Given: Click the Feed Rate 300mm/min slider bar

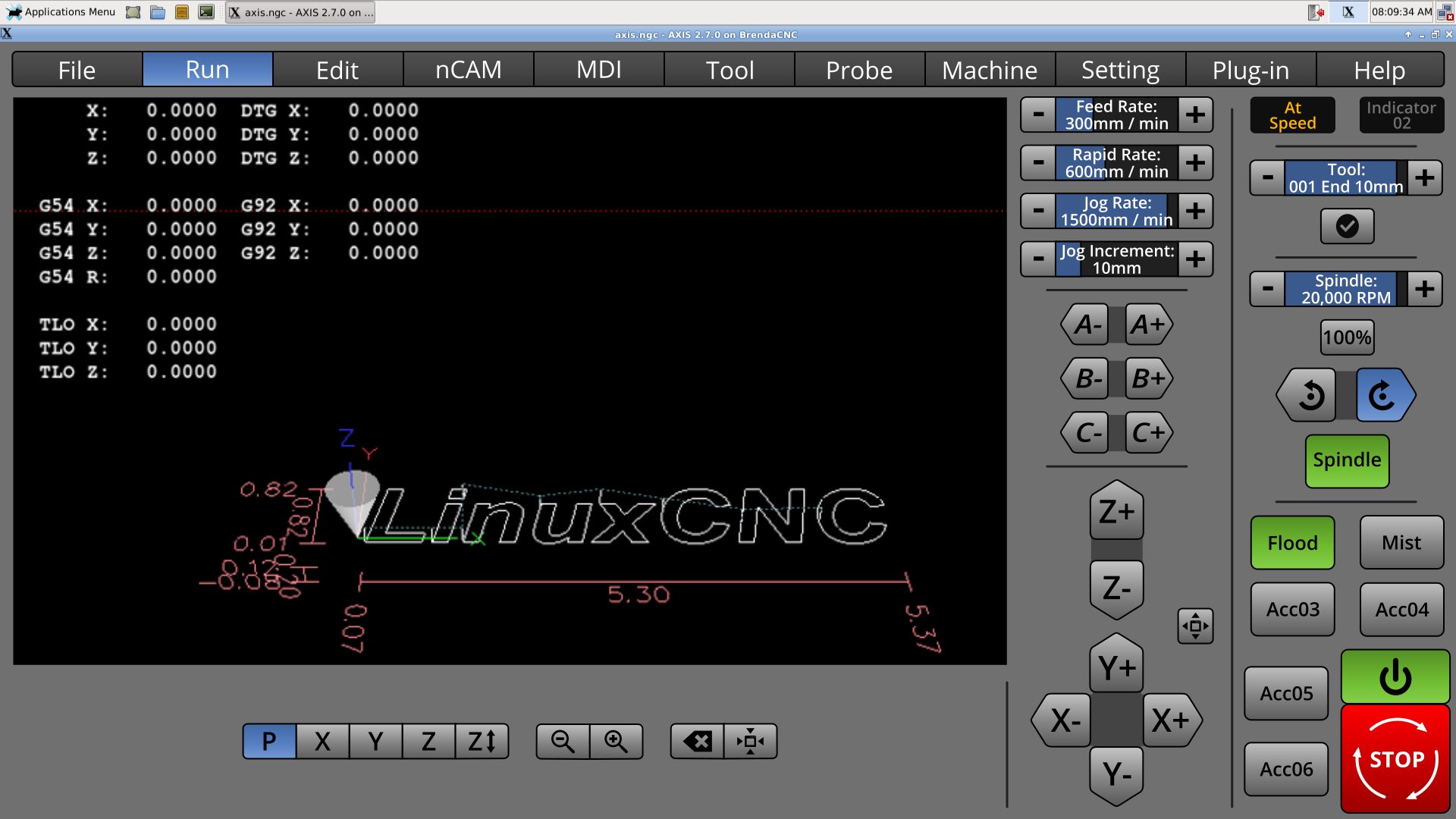Looking at the screenshot, I should click(1117, 115).
